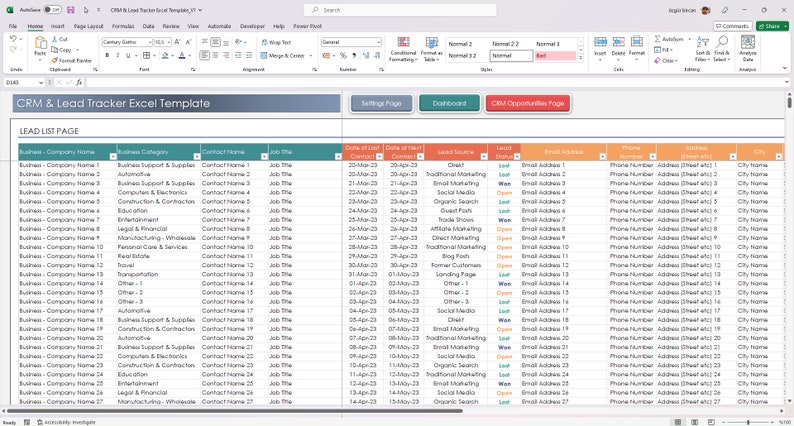Apply the Fill Color bucket

pyautogui.click(x=165, y=55)
